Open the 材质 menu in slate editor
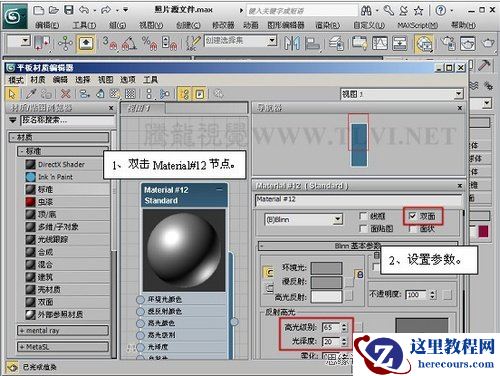Viewport: 500px width, 376px height. pyautogui.click(x=38, y=80)
